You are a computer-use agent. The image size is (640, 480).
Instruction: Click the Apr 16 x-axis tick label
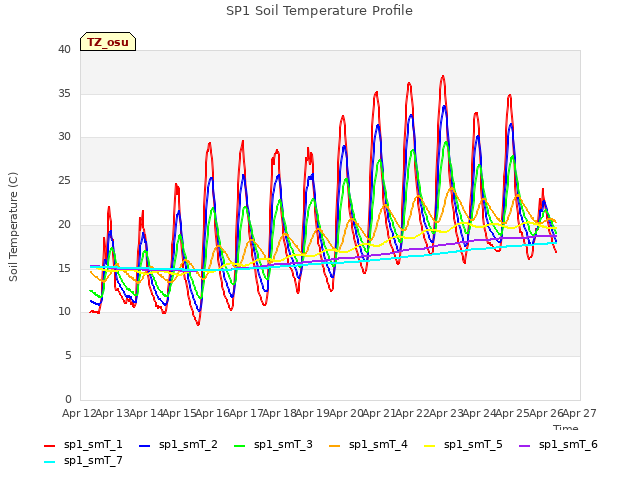tap(213, 413)
